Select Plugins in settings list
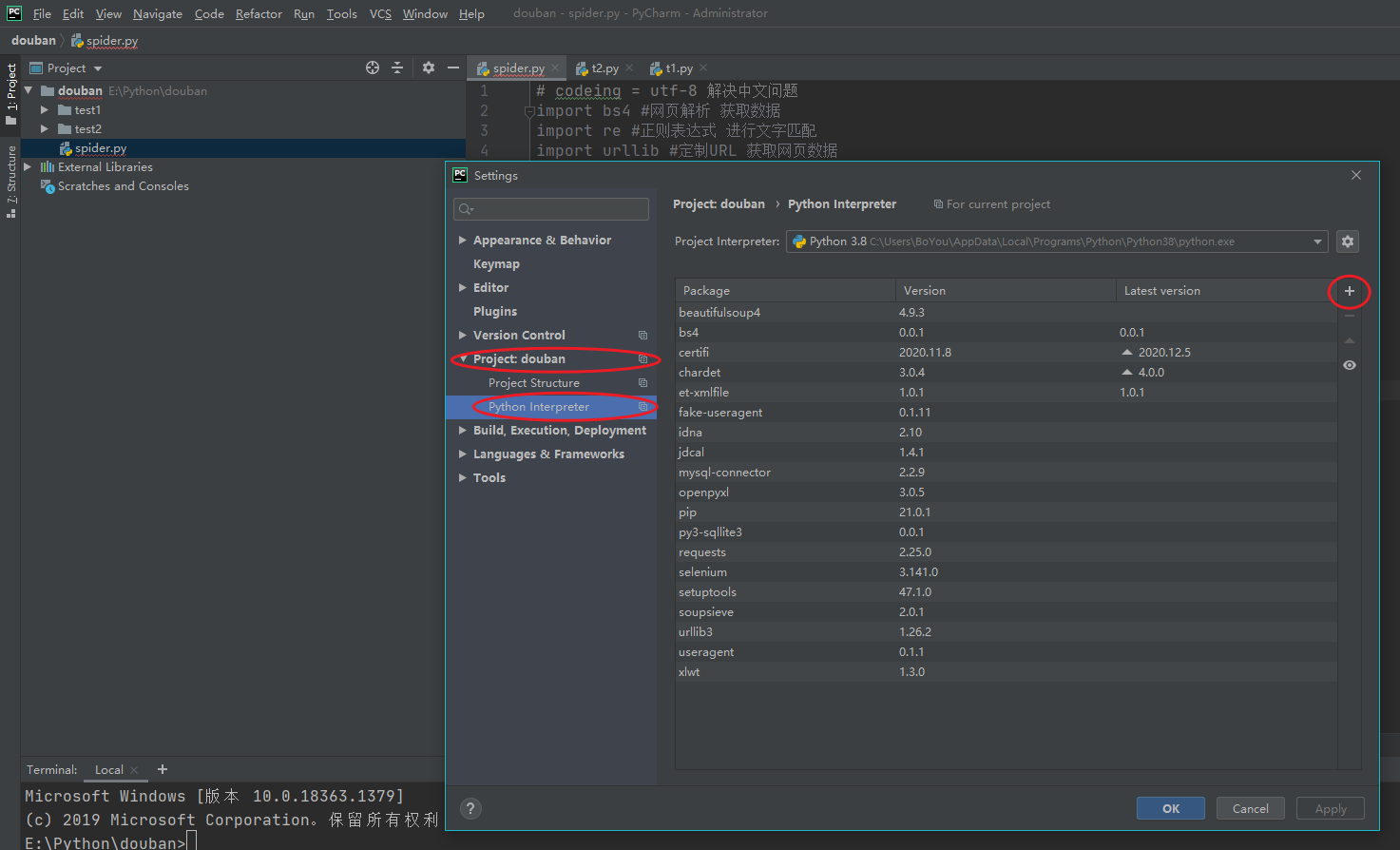Viewport: 1400px width, 850px height. point(495,312)
